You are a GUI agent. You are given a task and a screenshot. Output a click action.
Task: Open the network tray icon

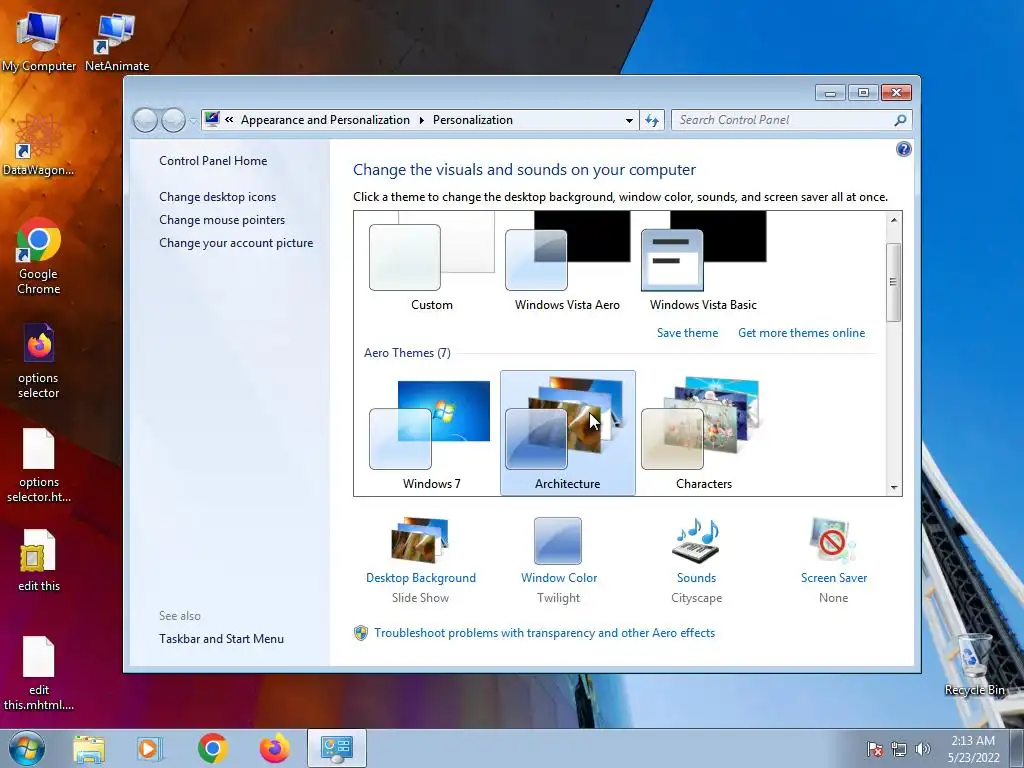pyautogui.click(x=899, y=749)
